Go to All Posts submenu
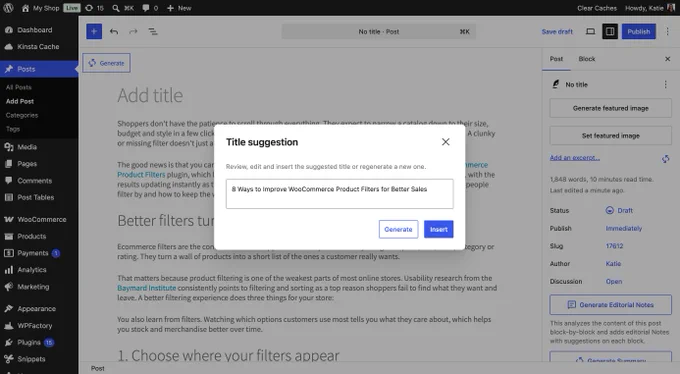Screen dimensions: 680x374 coord(19,87)
